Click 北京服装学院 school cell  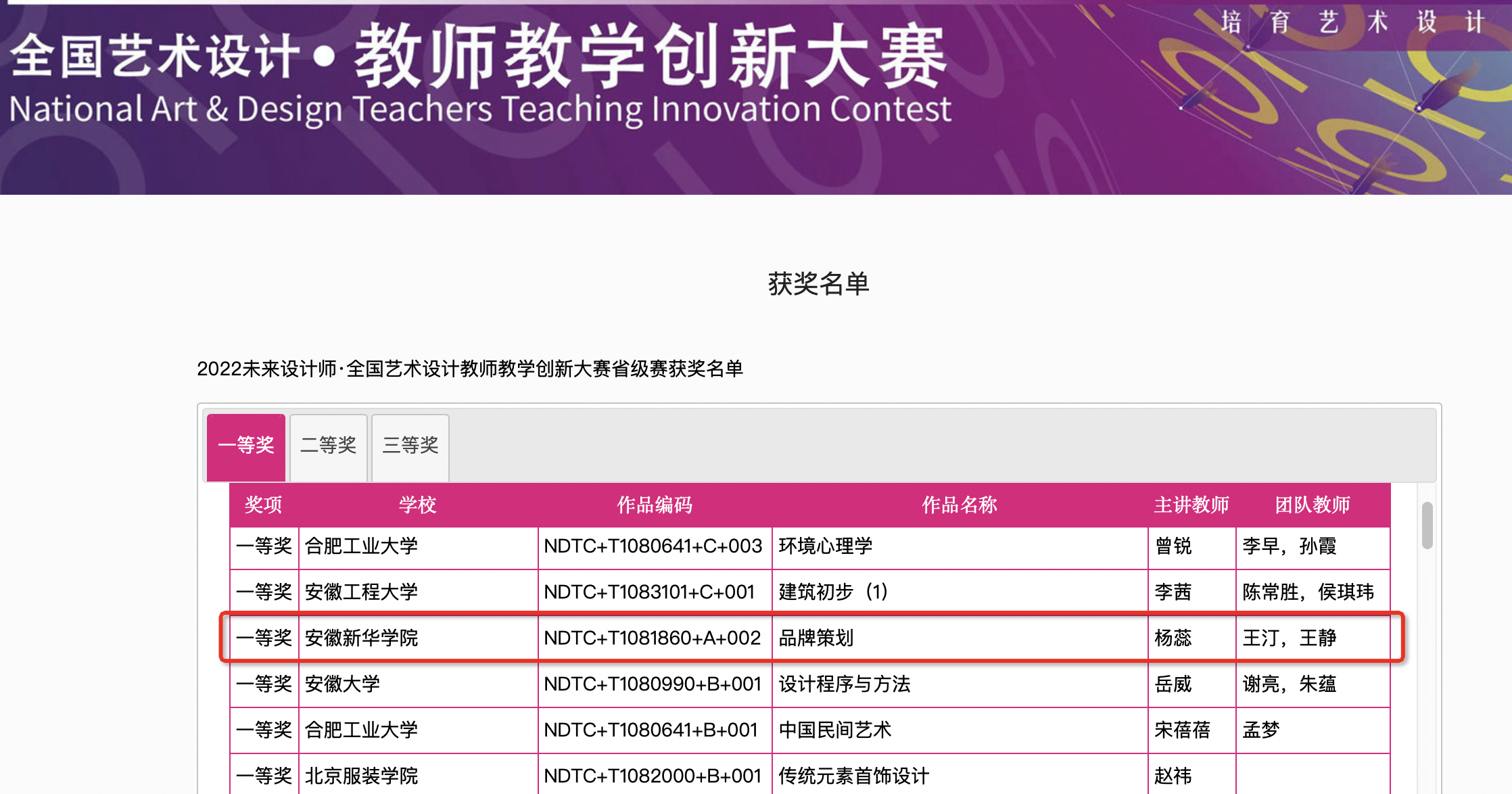click(362, 776)
